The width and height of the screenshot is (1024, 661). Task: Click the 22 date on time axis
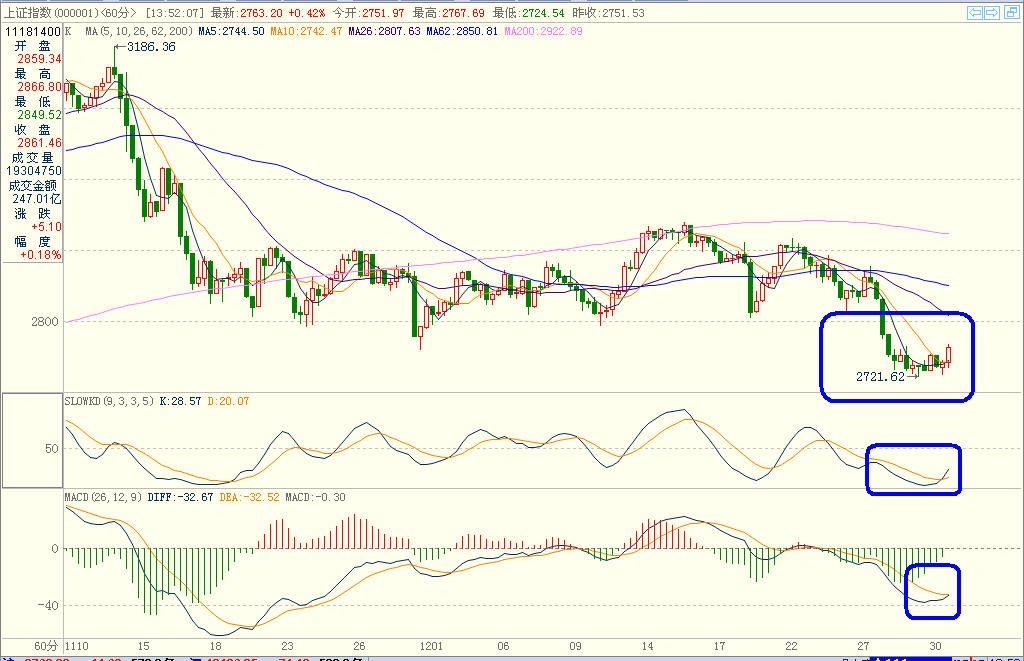pyautogui.click(x=792, y=646)
